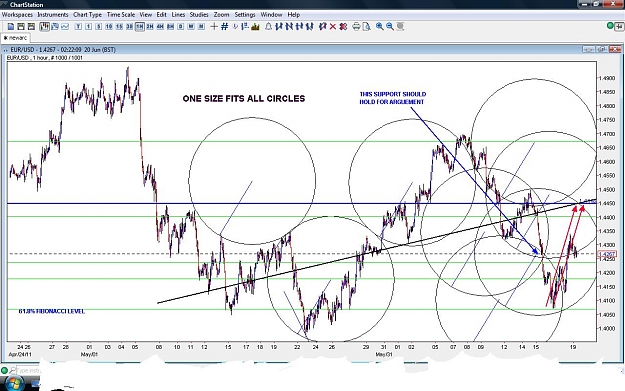Open the Help menu
Screen dimensions: 625x391
click(x=294, y=15)
